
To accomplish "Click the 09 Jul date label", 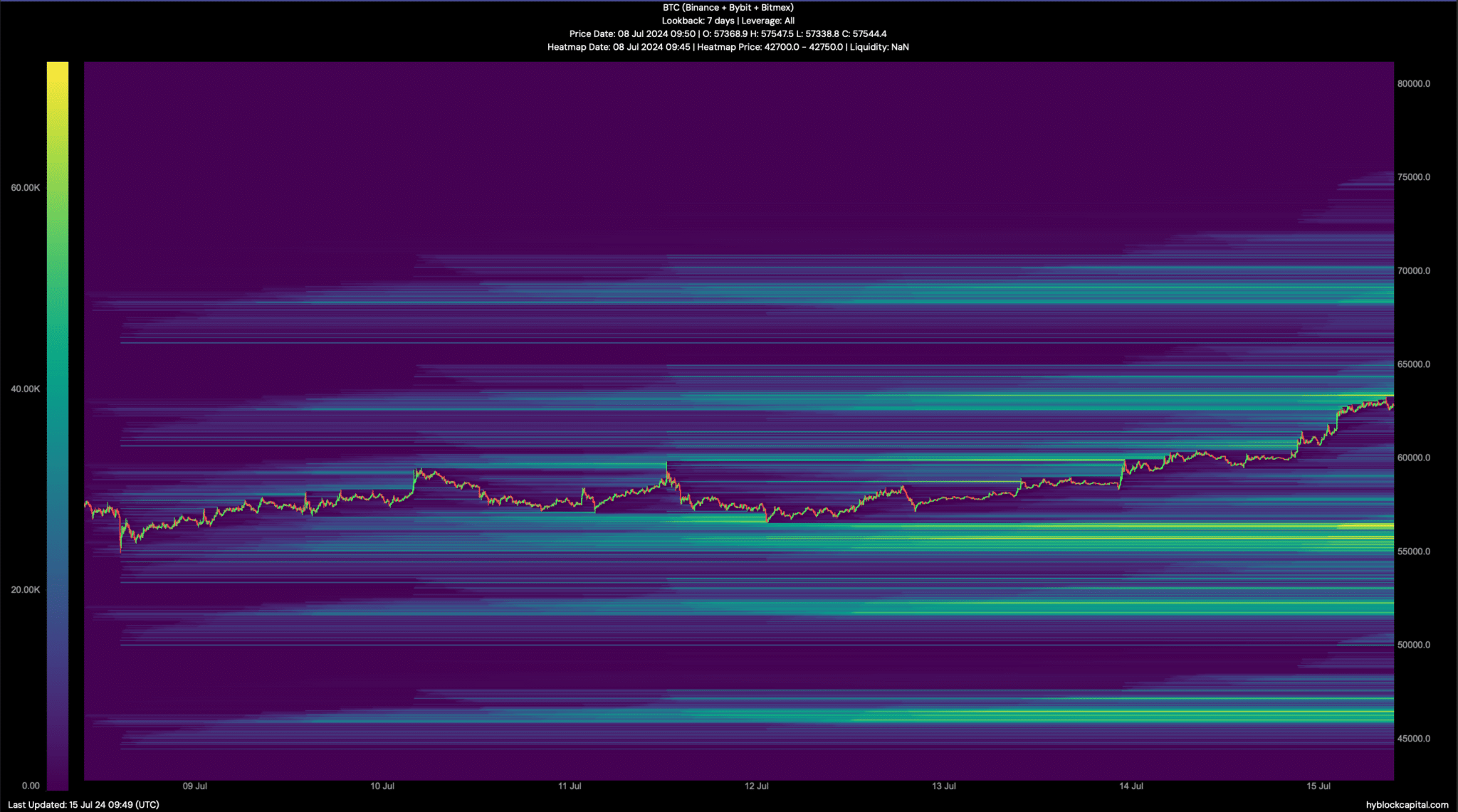I will tap(195, 786).
